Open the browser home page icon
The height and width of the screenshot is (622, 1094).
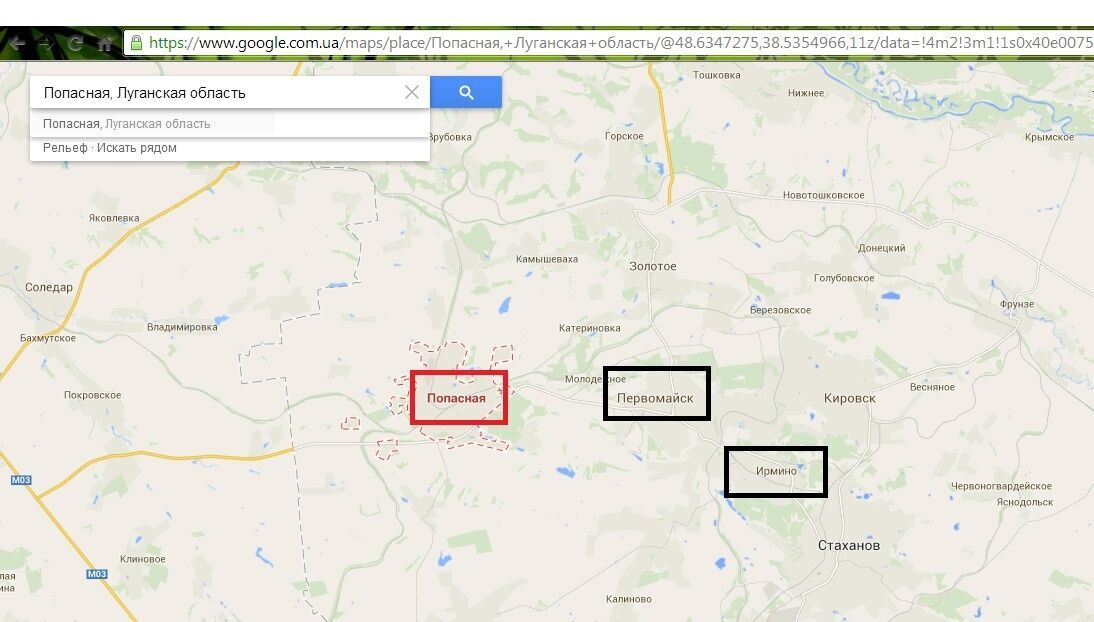click(x=105, y=43)
